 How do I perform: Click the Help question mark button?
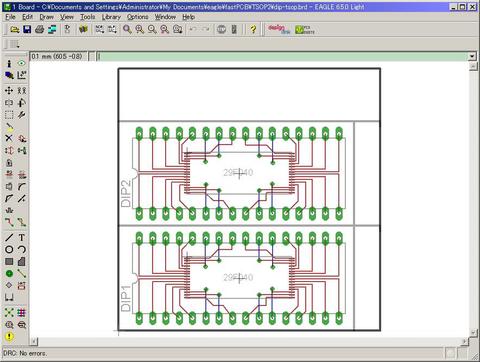253,29
